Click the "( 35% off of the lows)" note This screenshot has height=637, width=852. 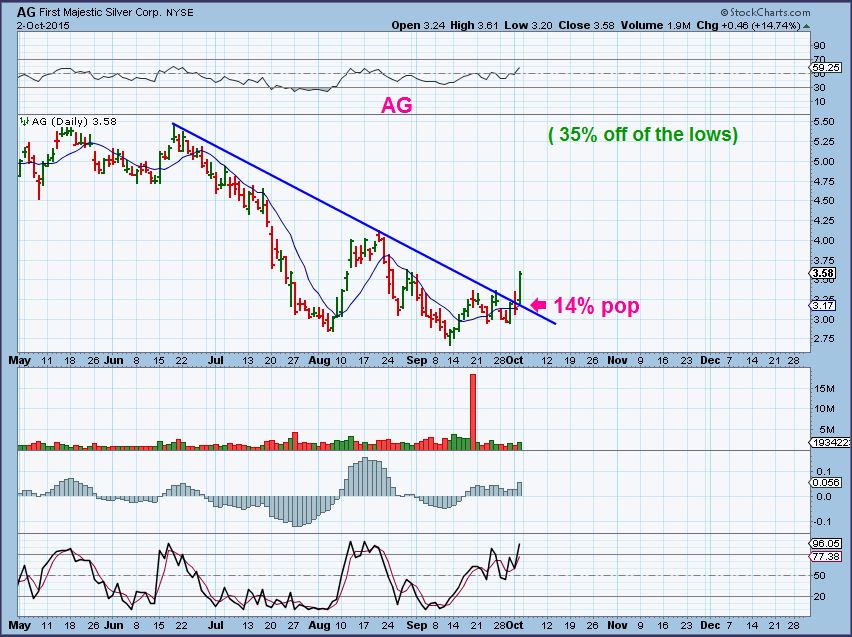click(643, 134)
